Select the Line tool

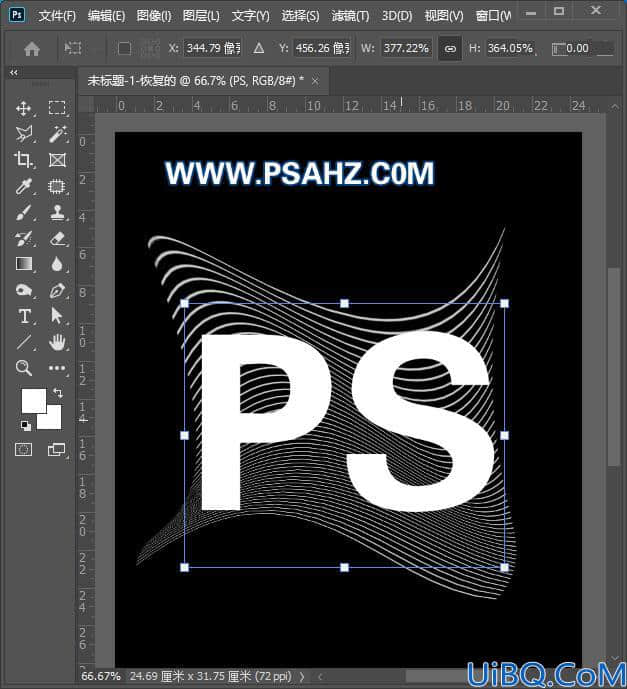coord(24,342)
